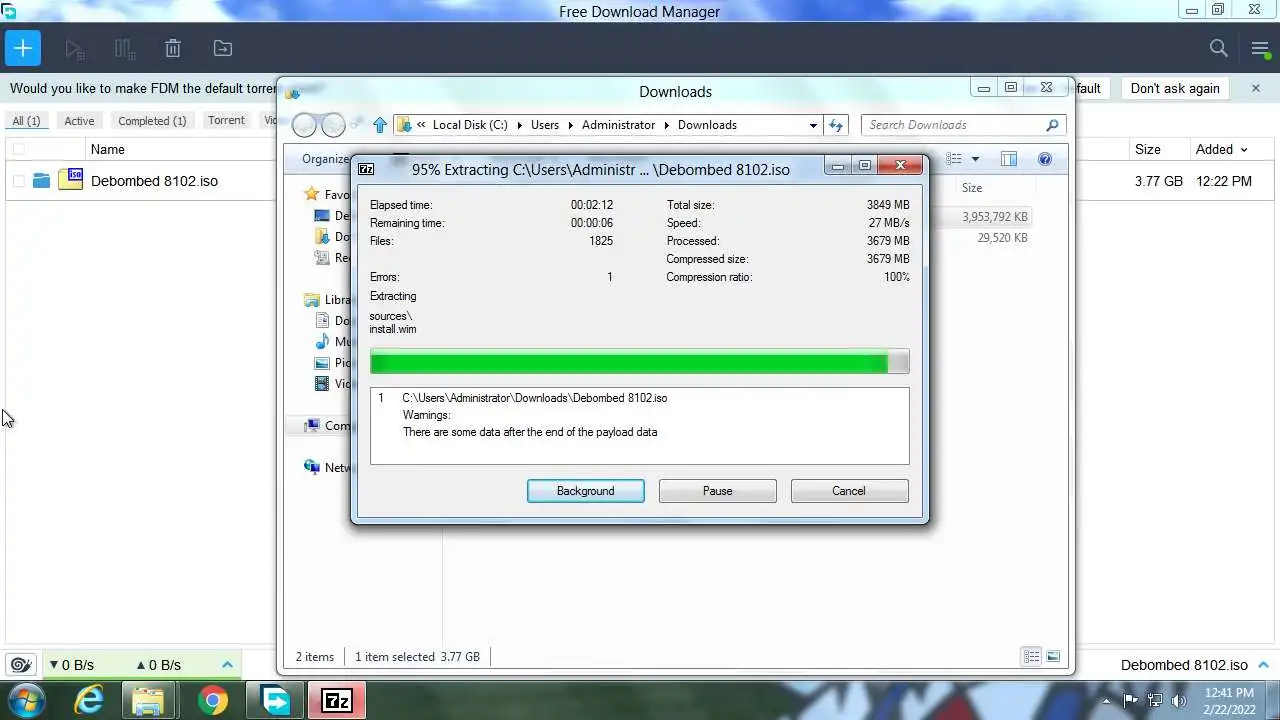The image size is (1280, 720).
Task: Click the Background button in 7-Zip
Action: coord(586,491)
